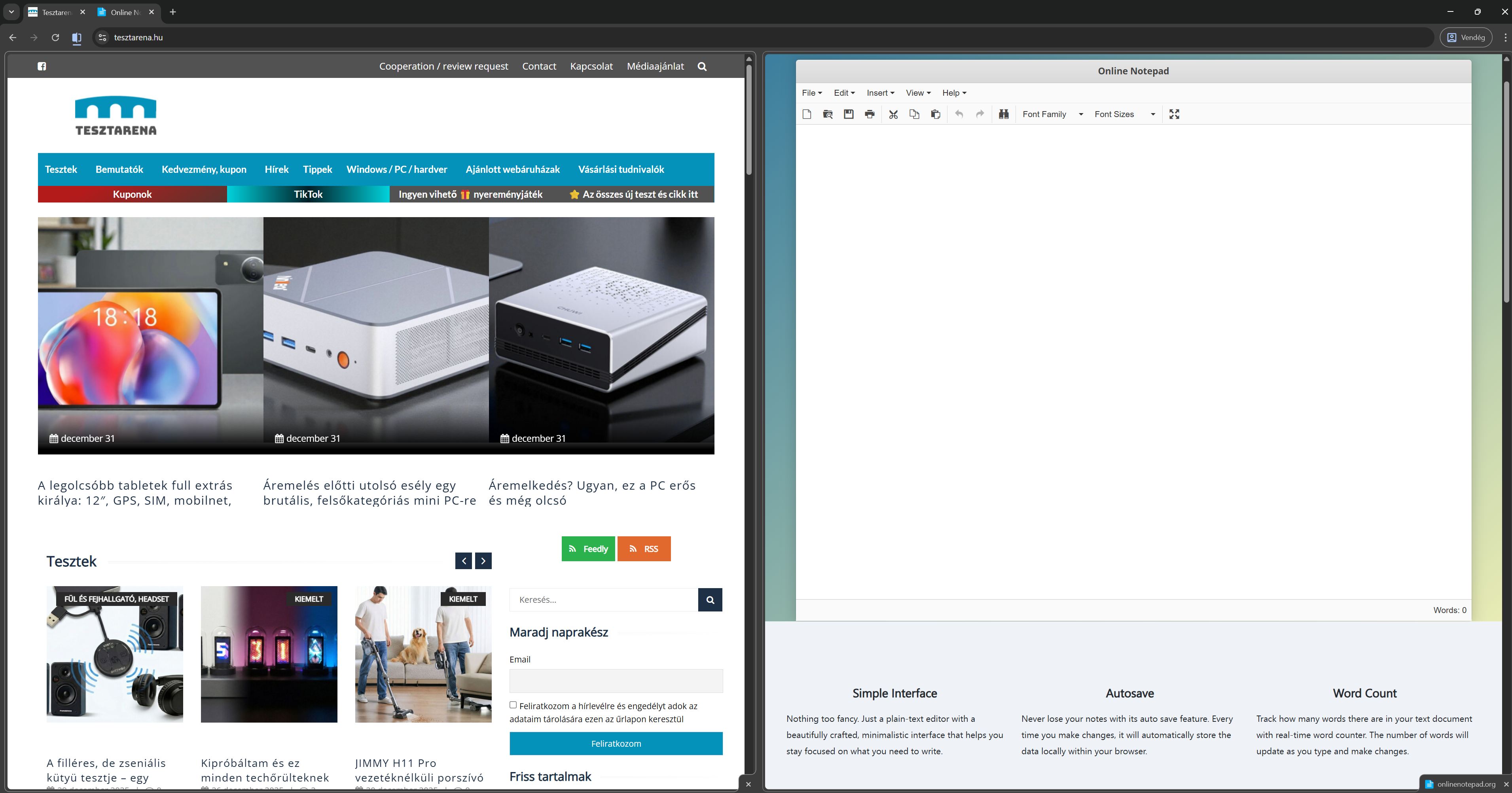Toggle the browser side panel split view button

(x=77, y=38)
